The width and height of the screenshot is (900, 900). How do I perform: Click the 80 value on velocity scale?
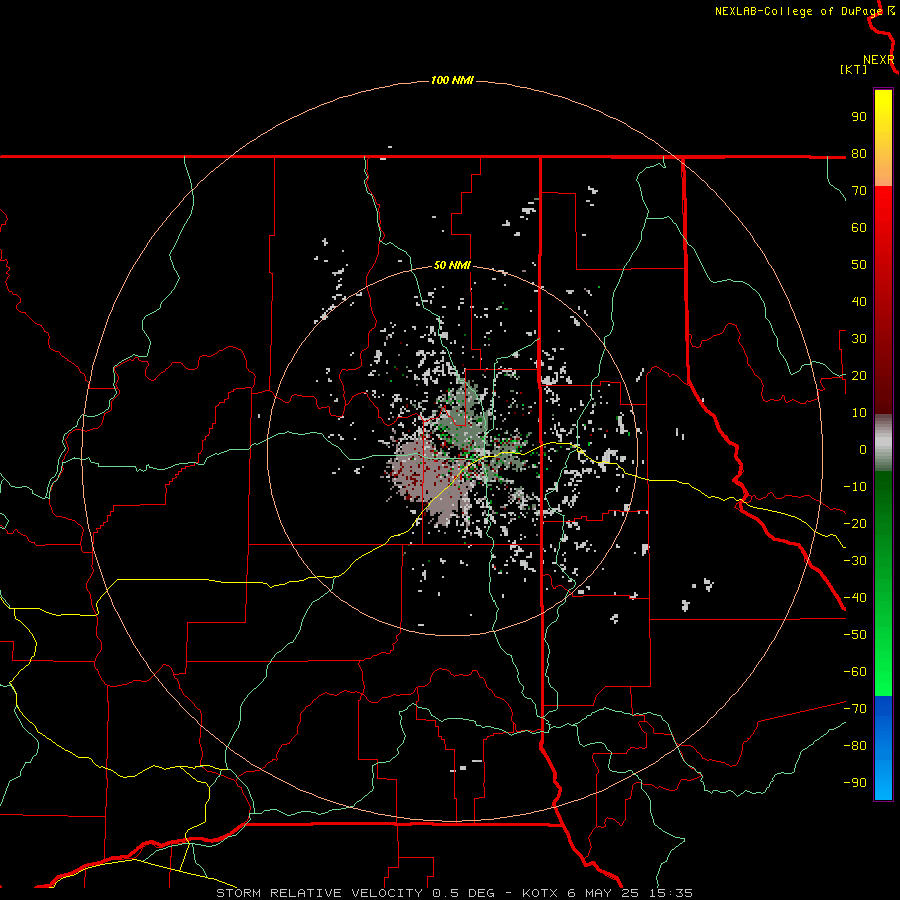point(859,153)
